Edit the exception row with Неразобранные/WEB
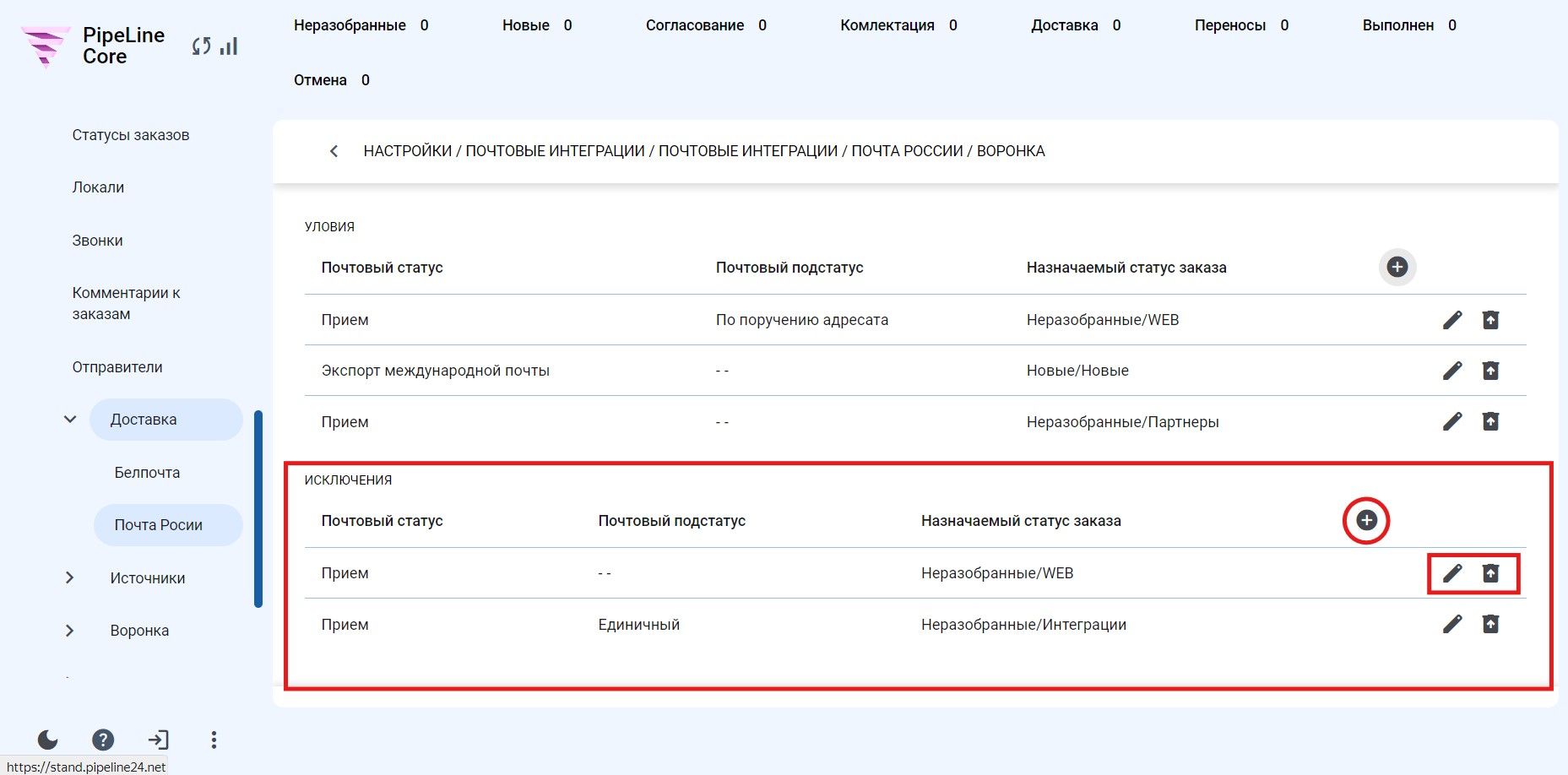Screen dimensions: 1568x775 click(1452, 573)
